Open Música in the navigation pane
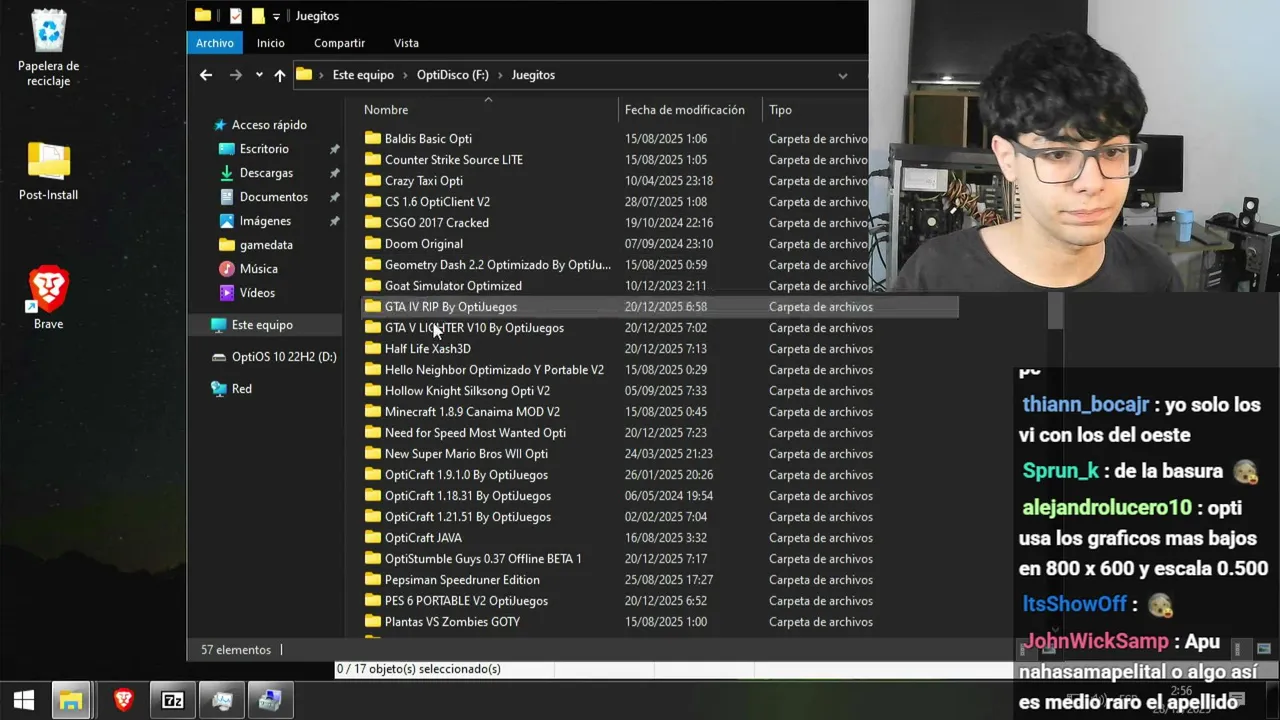The width and height of the screenshot is (1280, 720). (x=258, y=269)
